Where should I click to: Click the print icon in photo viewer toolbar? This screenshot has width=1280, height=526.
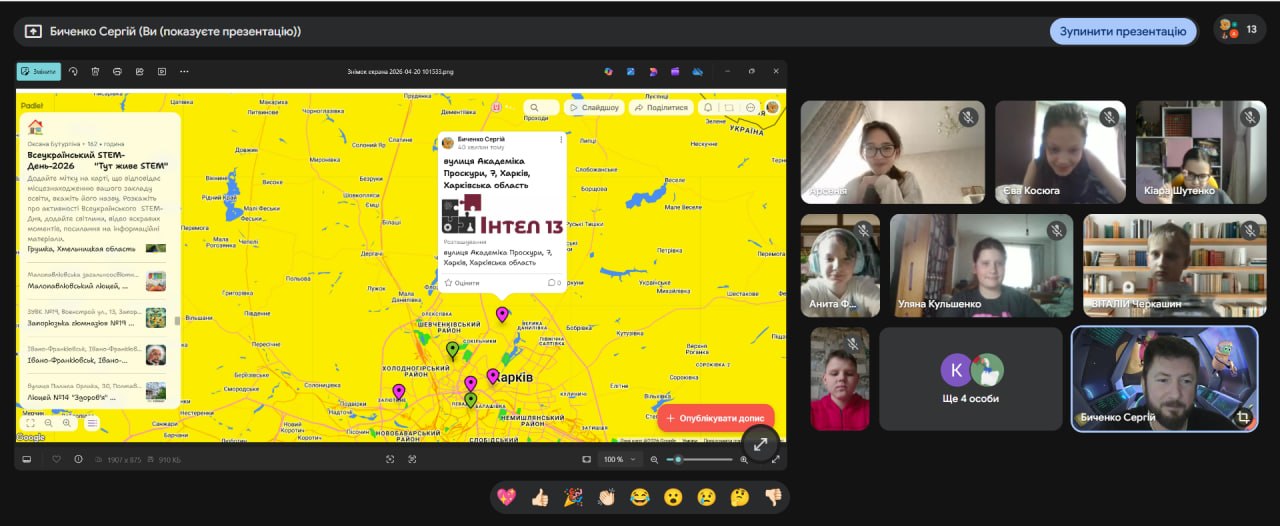pos(117,72)
